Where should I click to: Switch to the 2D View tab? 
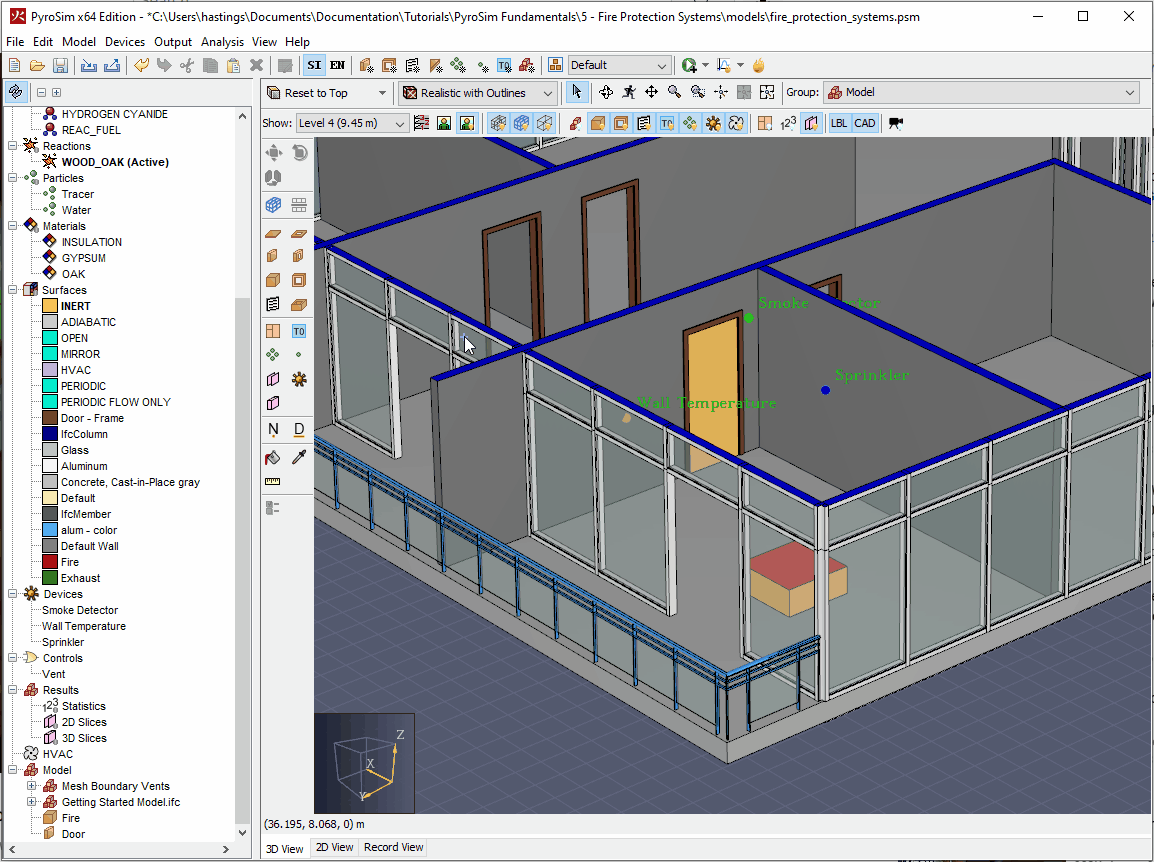pyautogui.click(x=335, y=847)
